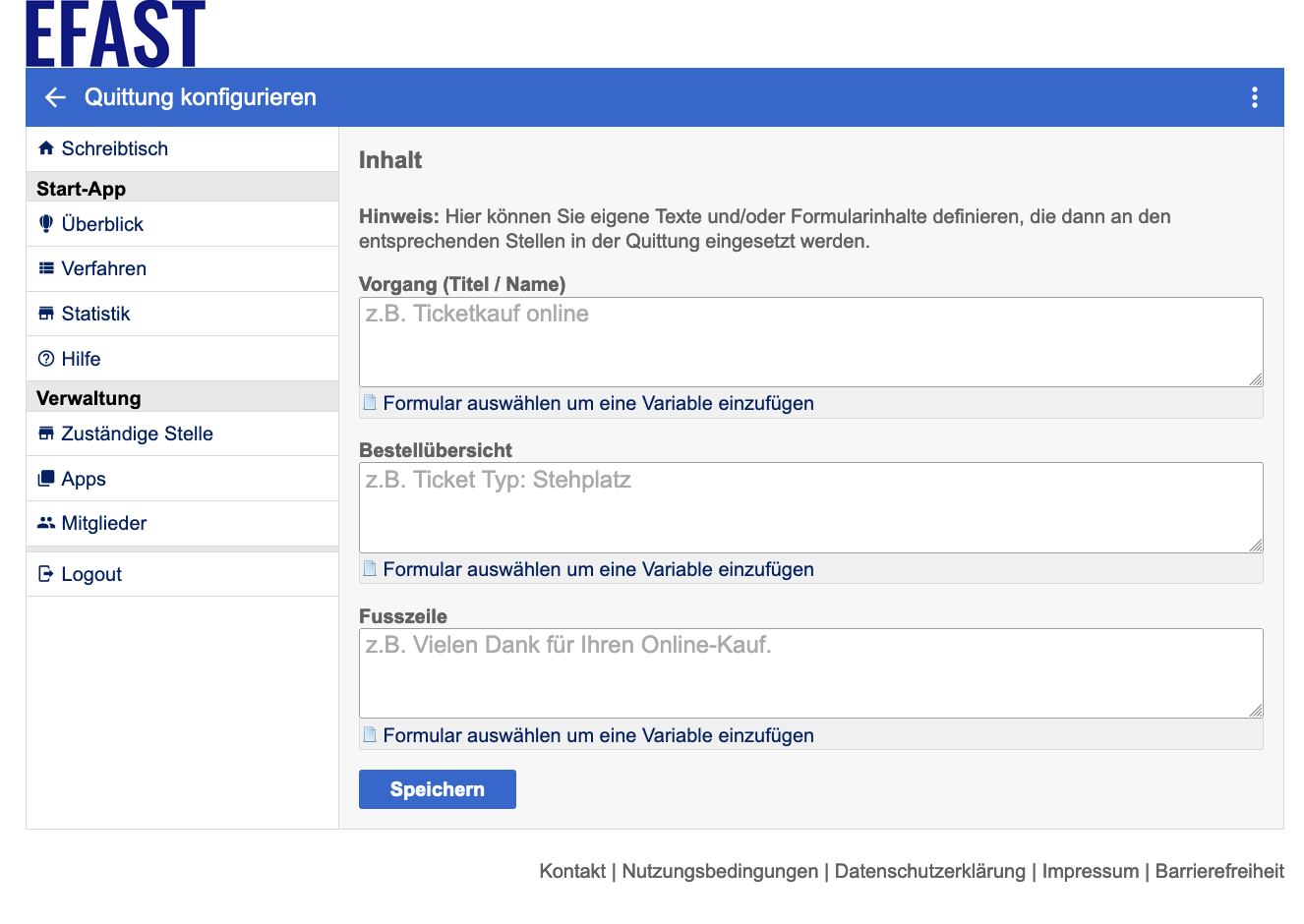Viewport: 1304px width, 924px height.
Task: Open the three-dot overflow menu
Action: [x=1254, y=97]
